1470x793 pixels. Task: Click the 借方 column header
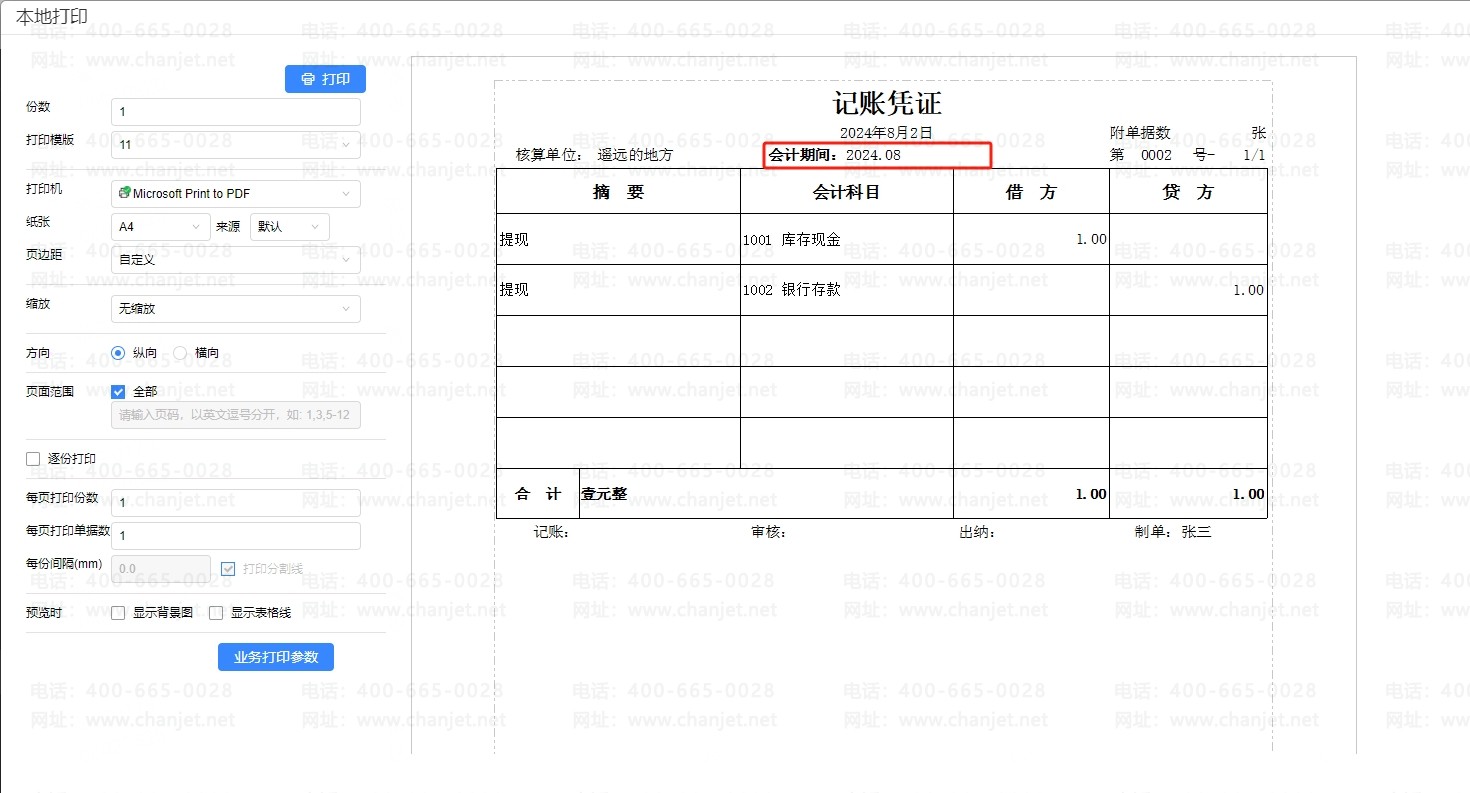pos(1031,192)
